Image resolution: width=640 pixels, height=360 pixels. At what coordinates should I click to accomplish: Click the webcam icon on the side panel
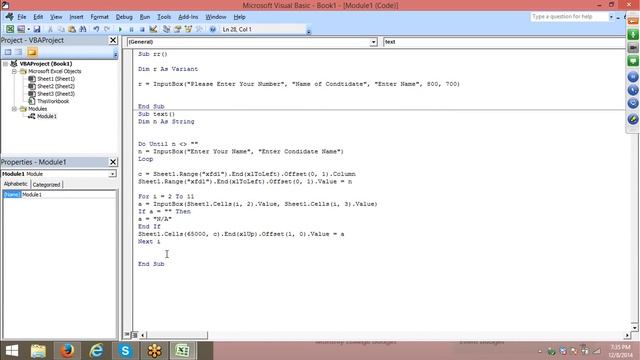(x=633, y=48)
